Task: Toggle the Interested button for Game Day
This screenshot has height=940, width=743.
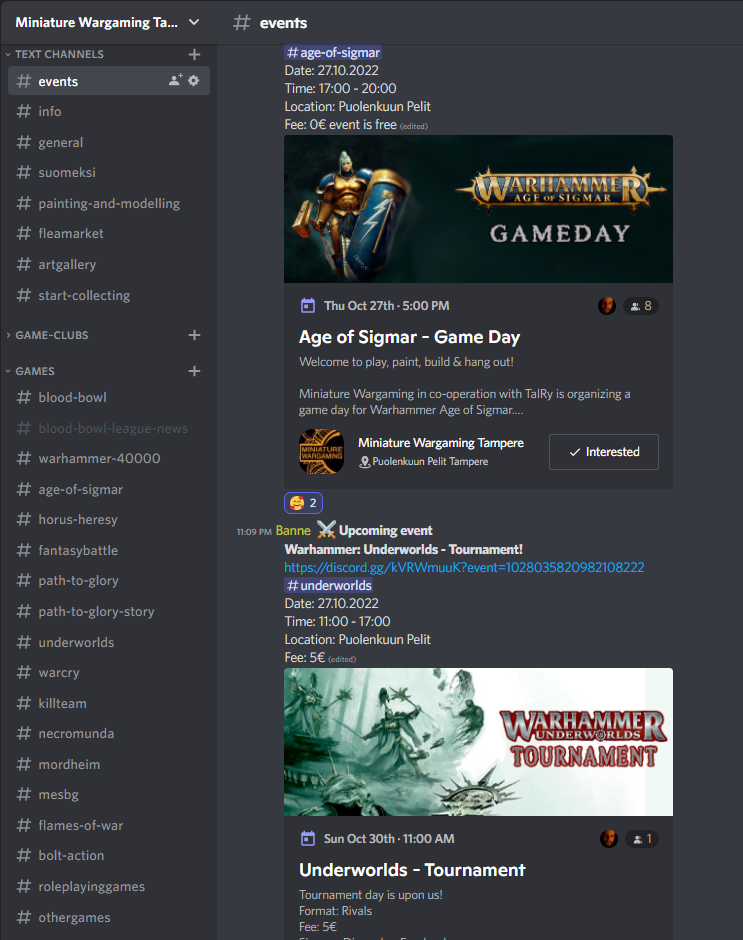Action: [603, 452]
